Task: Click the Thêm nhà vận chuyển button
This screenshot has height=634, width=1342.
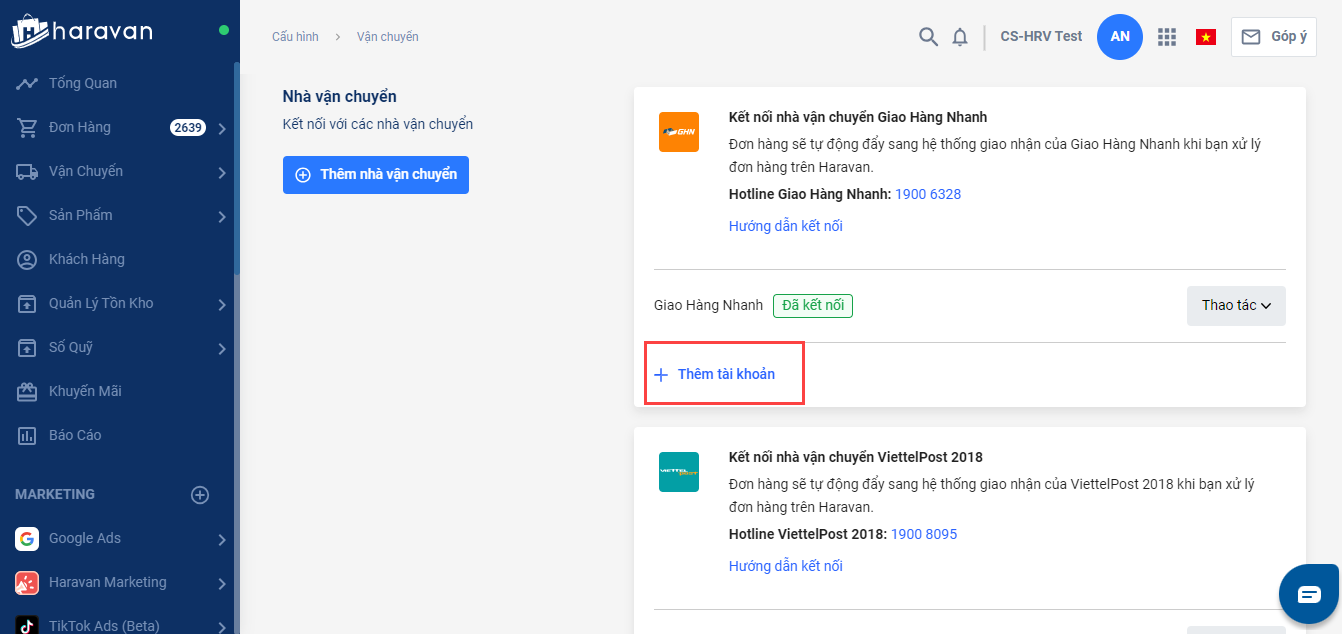Action: tap(376, 174)
